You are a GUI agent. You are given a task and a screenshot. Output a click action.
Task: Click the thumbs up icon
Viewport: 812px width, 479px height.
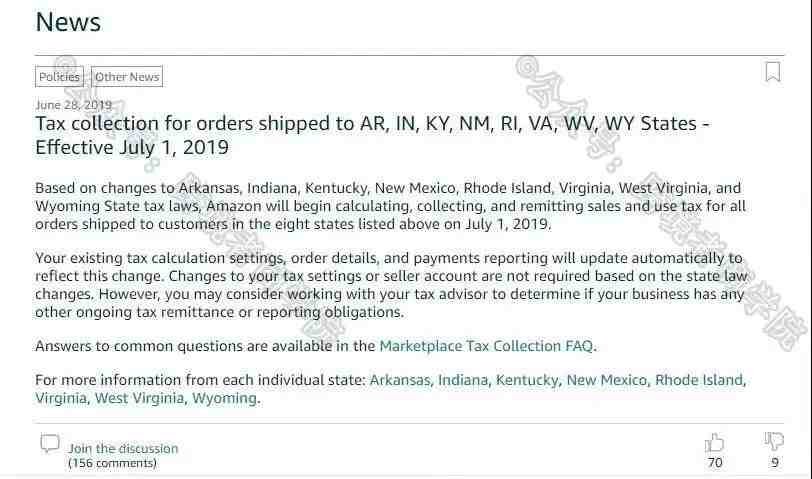tap(715, 443)
